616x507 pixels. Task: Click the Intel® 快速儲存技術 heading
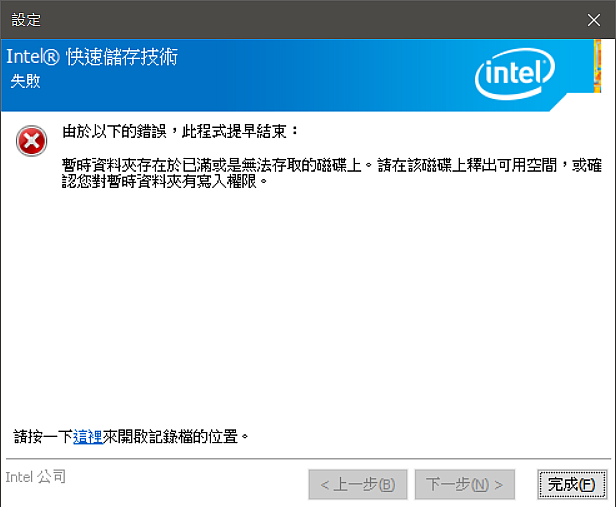[92, 57]
